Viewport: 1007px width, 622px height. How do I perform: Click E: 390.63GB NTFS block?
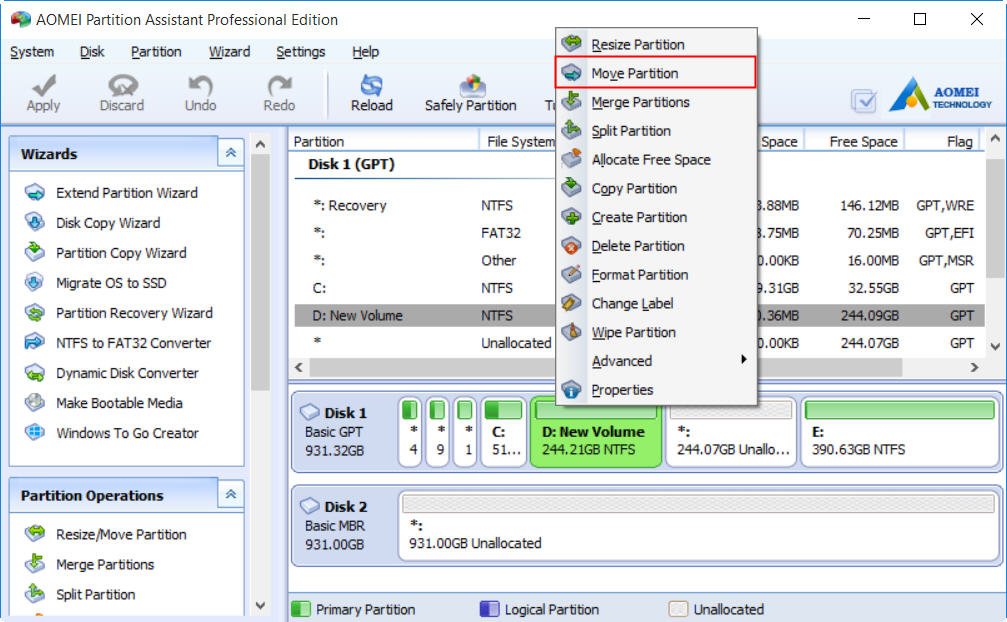click(900, 432)
